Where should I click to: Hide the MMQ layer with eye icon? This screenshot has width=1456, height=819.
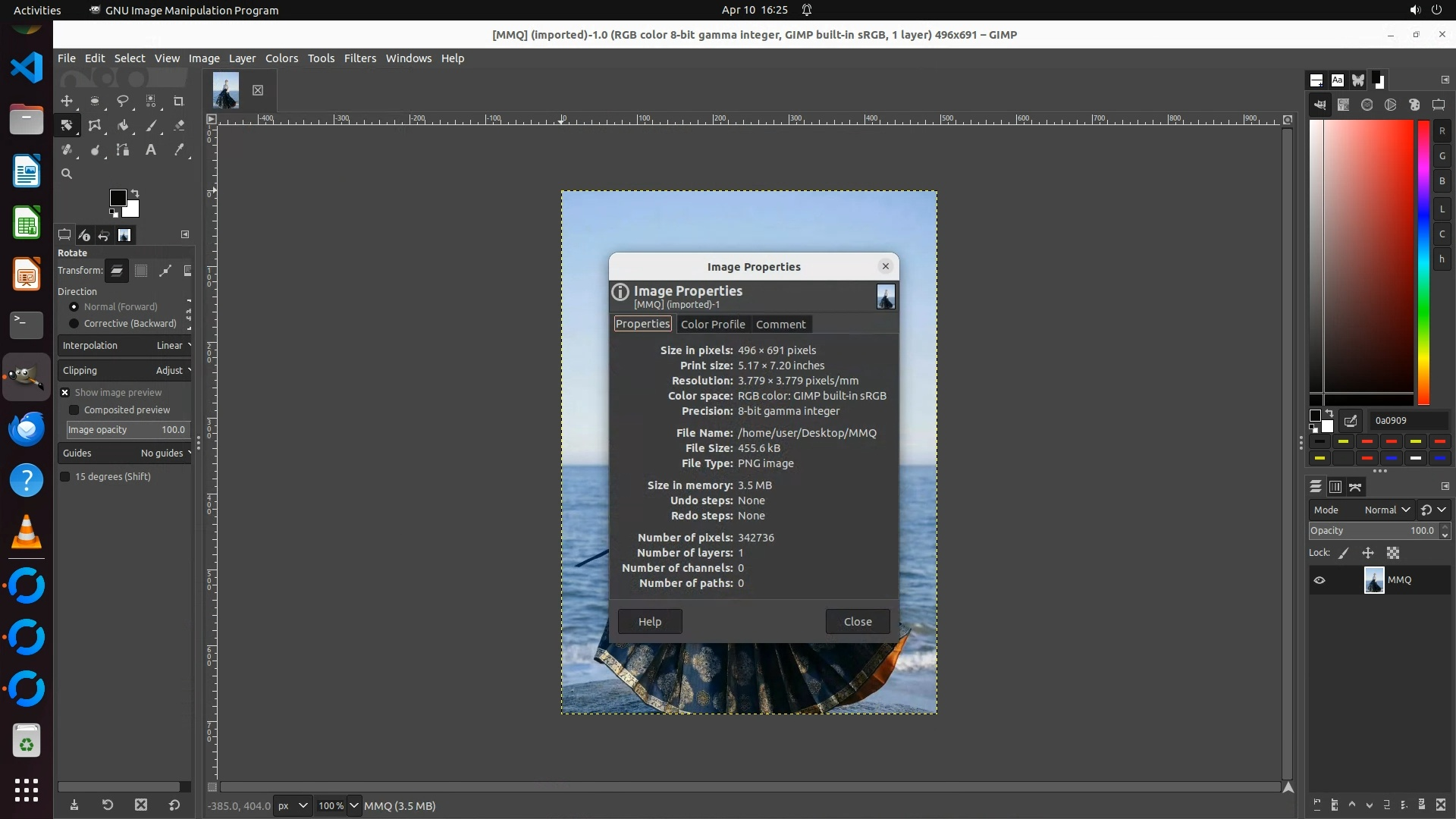1319,580
